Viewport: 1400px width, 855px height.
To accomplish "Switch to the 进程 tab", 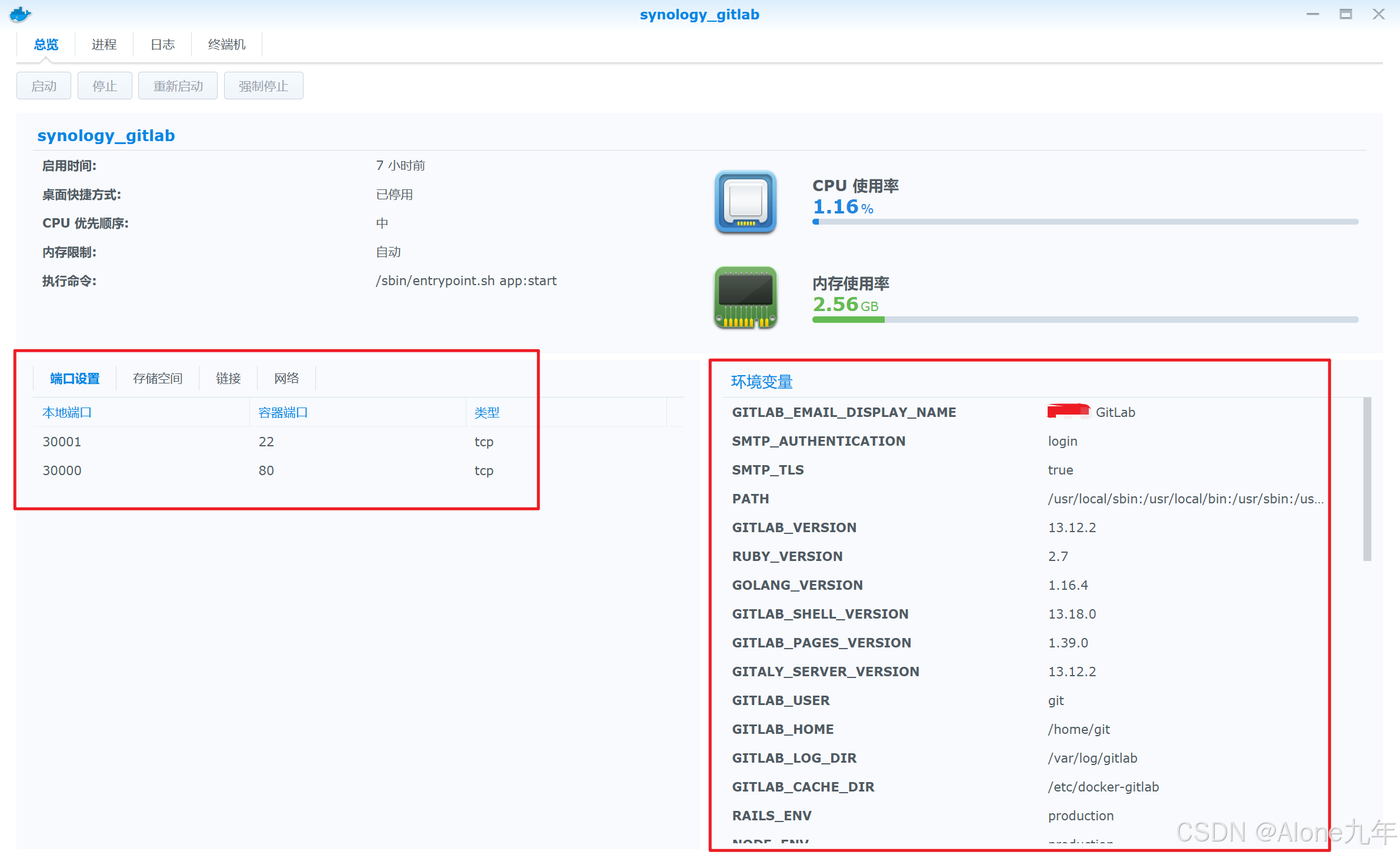I will [x=104, y=45].
